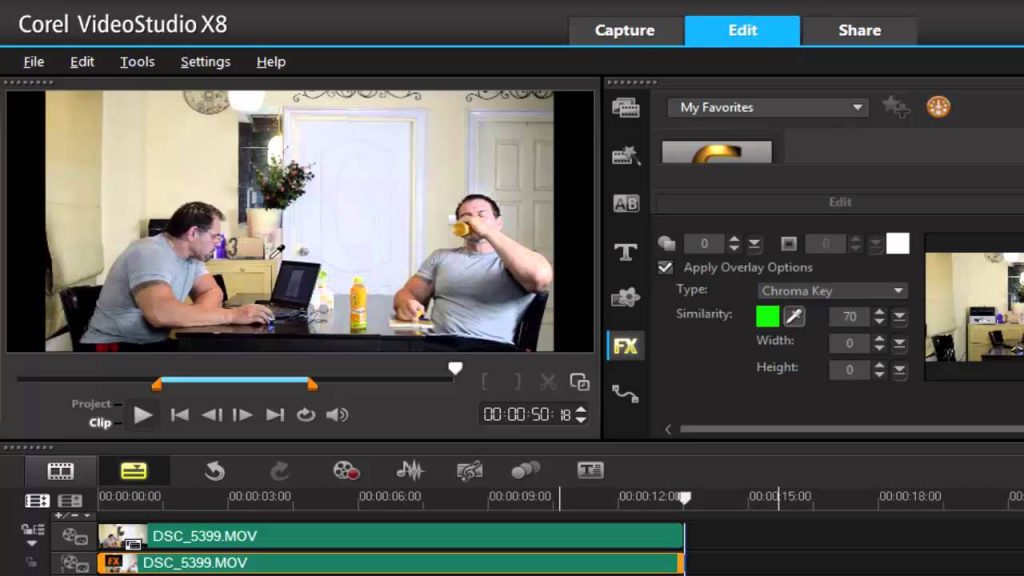
Task: Open the Graphic overlay panel
Action: 626,297
